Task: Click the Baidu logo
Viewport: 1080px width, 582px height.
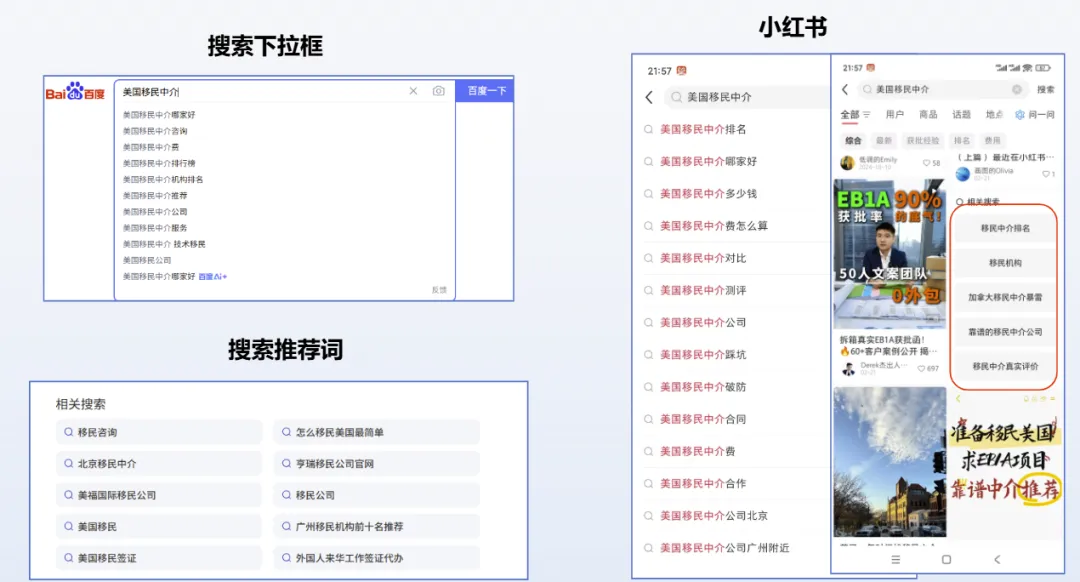Action: coord(75,92)
